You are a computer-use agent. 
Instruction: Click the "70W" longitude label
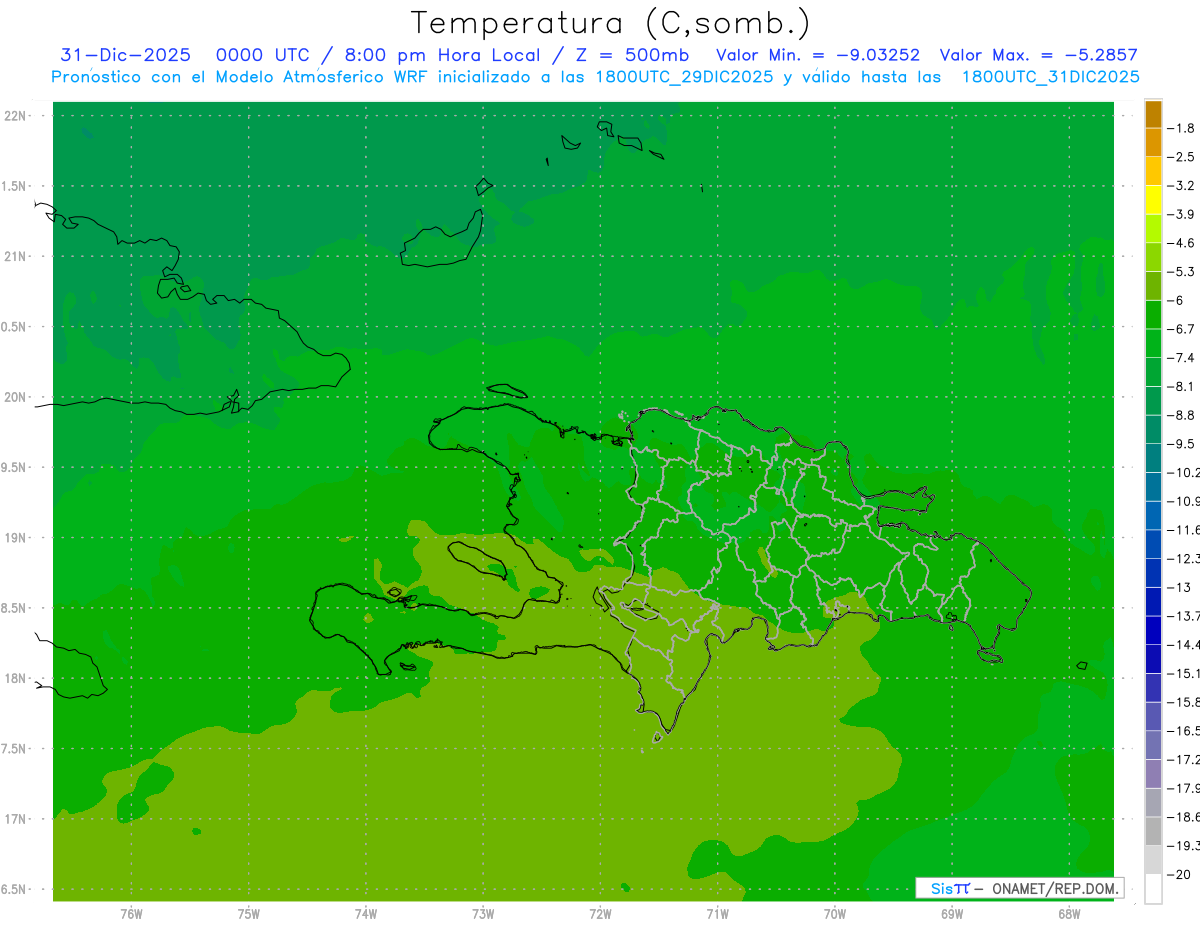834,914
